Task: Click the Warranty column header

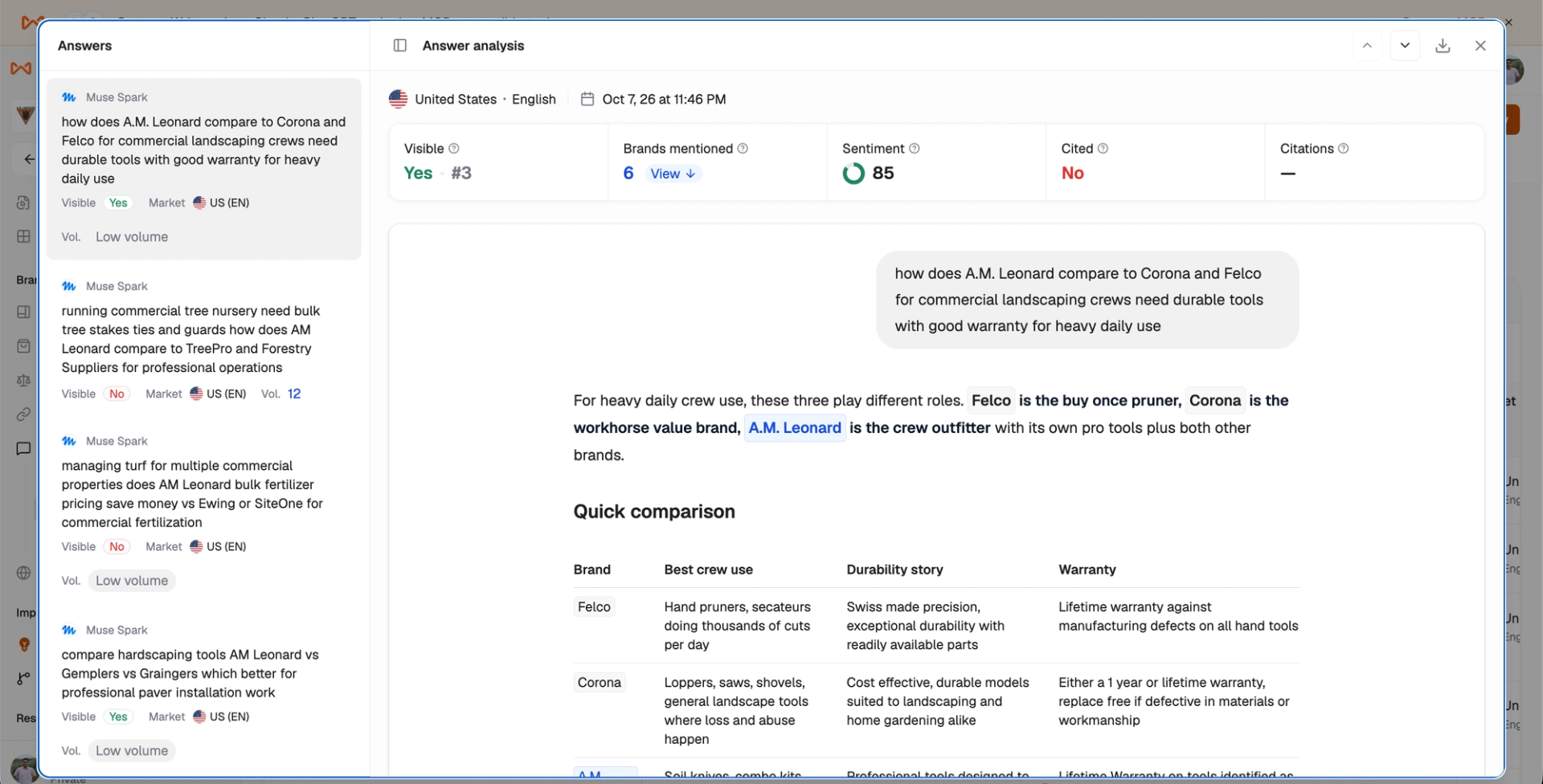Action: [1087, 570]
